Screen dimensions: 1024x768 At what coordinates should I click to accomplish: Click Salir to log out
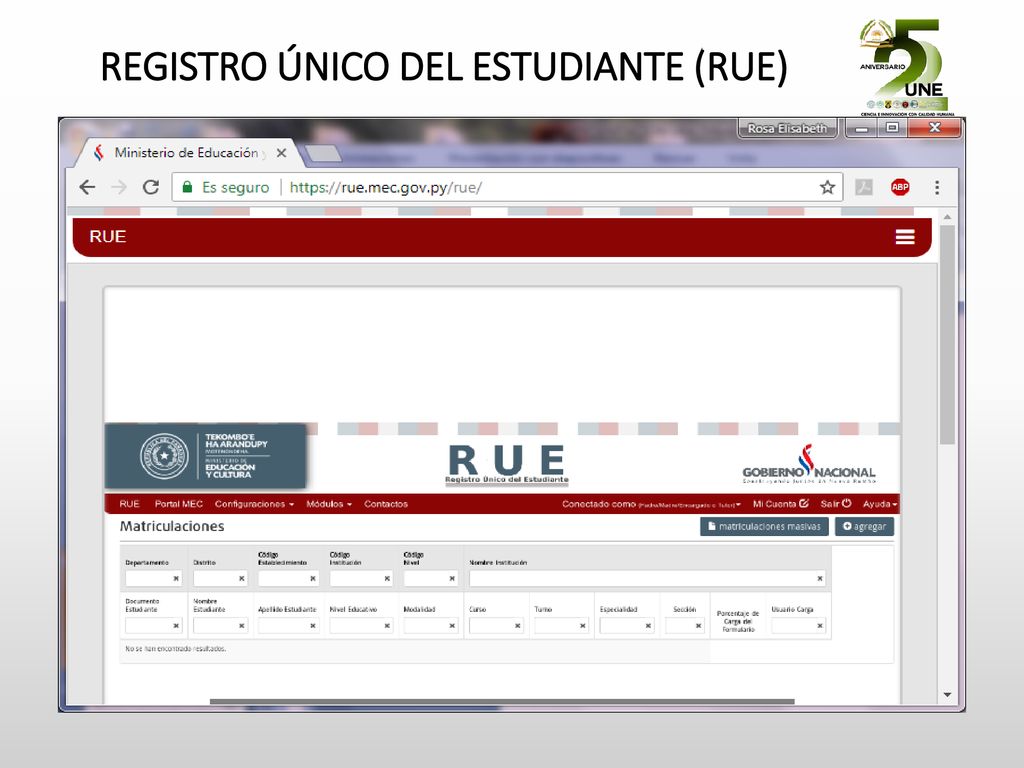coord(836,504)
